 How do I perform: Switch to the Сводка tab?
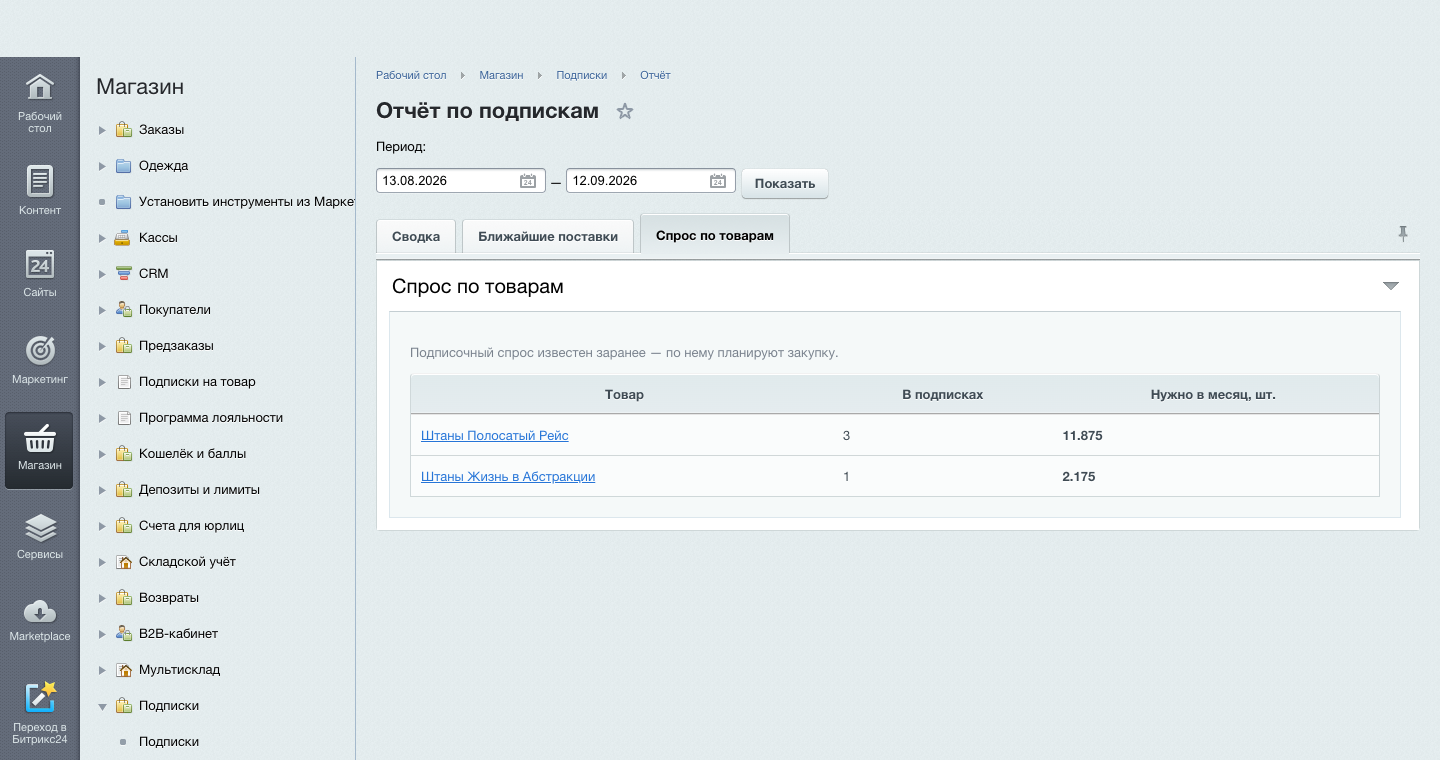(416, 236)
